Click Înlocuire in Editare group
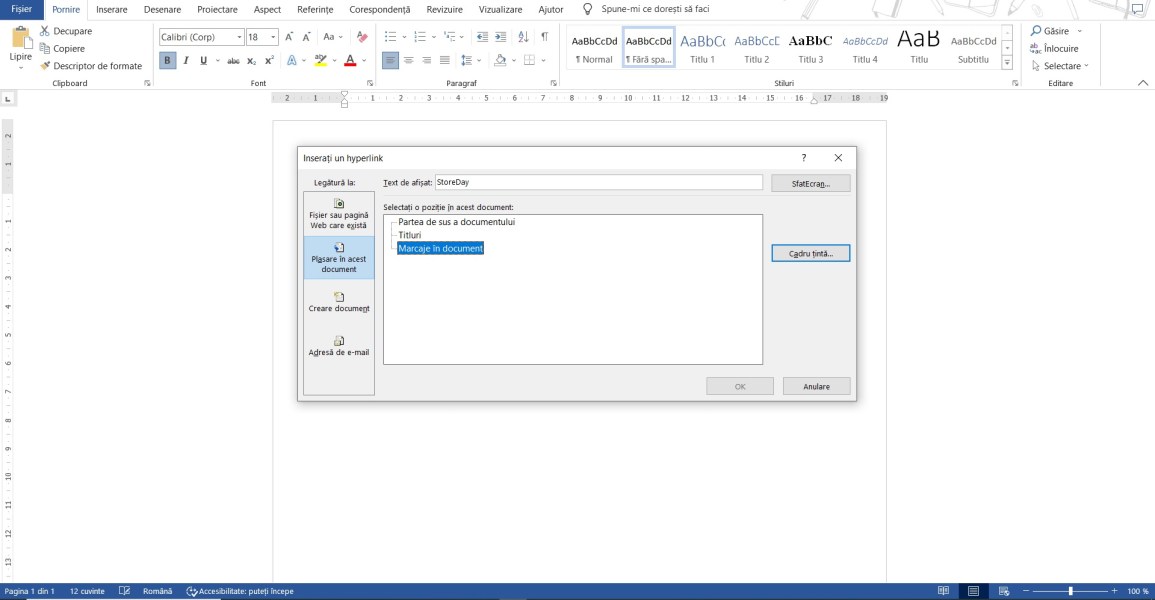This screenshot has height=600, width=1155. (x=1054, y=49)
